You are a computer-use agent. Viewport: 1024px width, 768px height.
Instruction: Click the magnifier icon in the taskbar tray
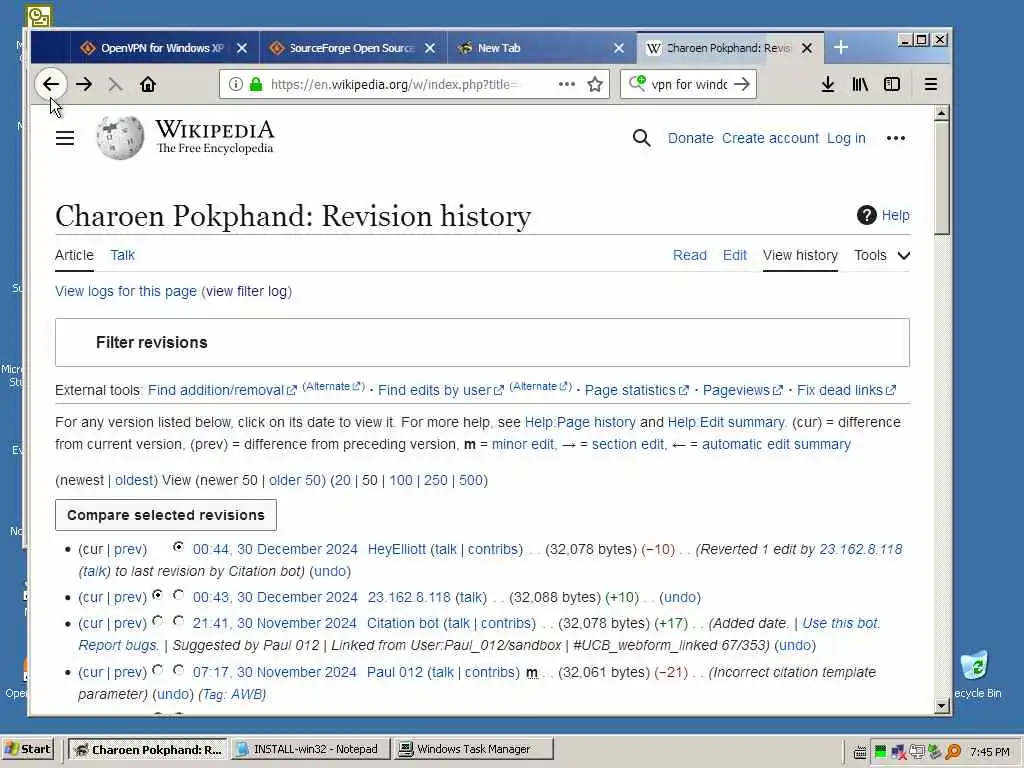pos(953,752)
